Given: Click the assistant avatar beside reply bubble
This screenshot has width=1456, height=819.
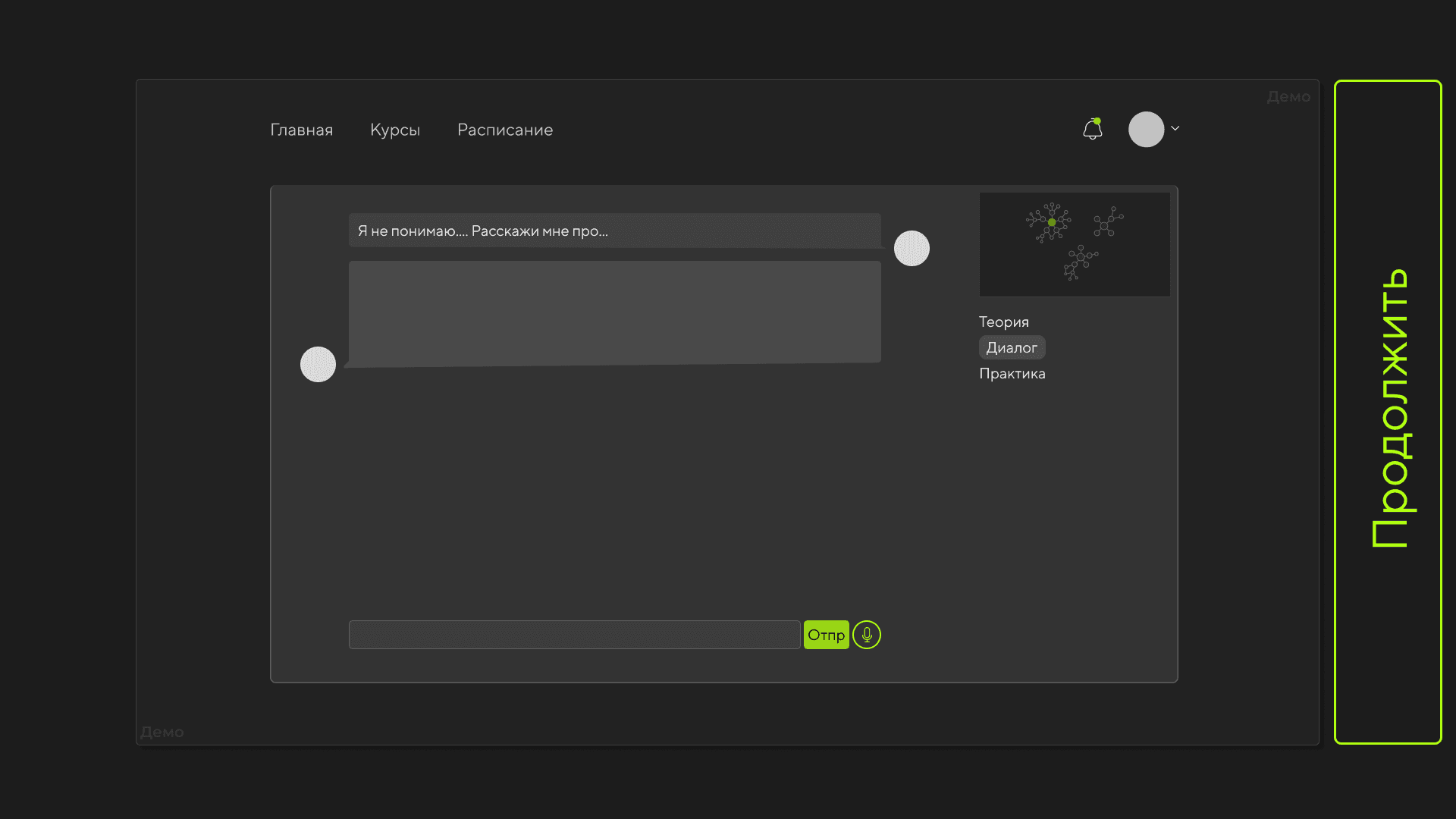Looking at the screenshot, I should pos(318,364).
